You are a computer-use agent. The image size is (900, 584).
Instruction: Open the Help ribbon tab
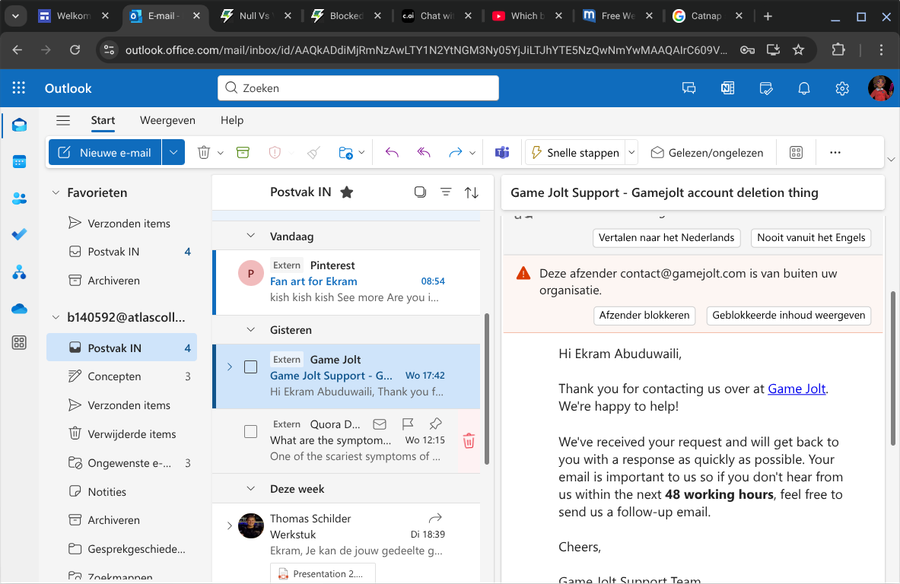[232, 120]
